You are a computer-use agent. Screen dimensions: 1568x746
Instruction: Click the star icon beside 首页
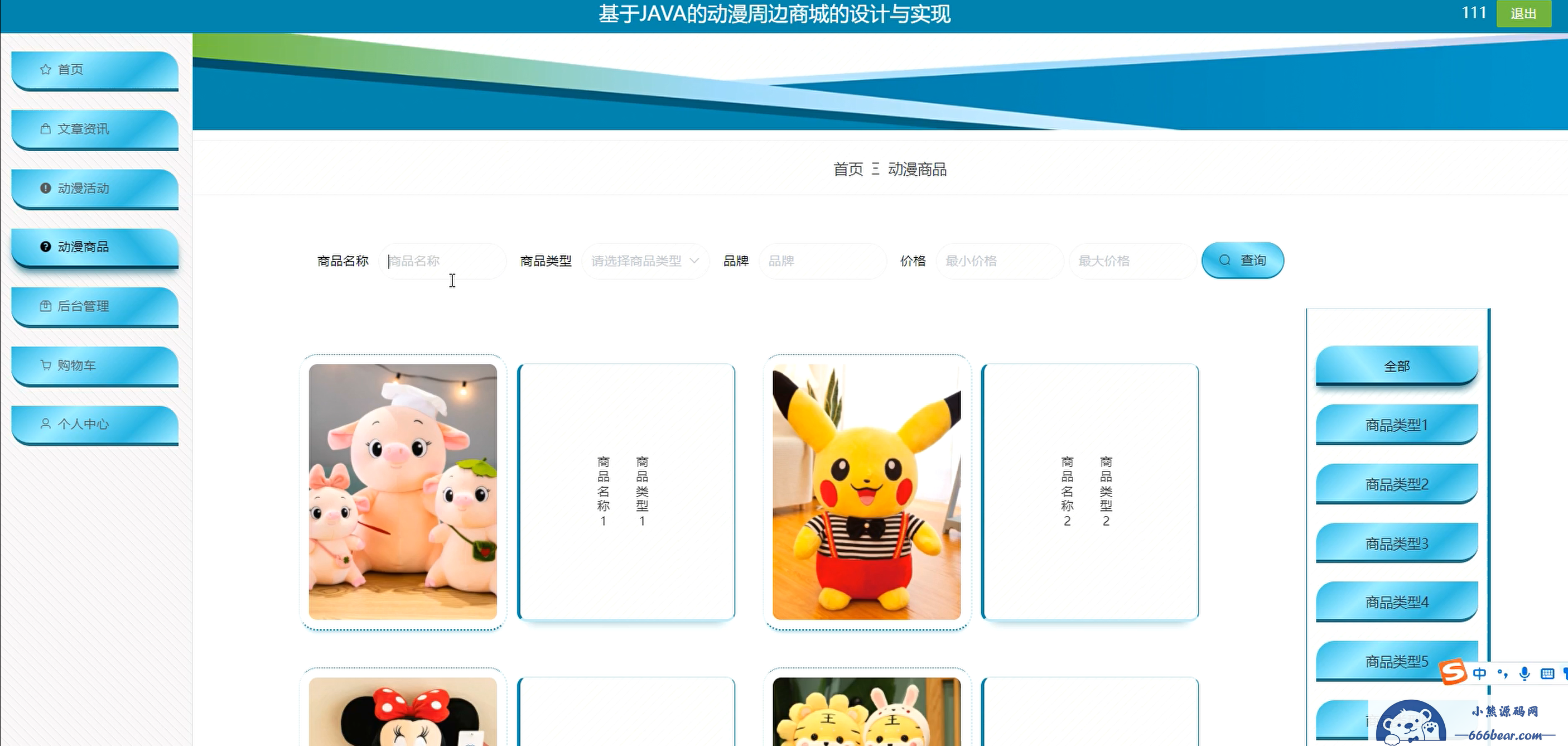(x=45, y=69)
